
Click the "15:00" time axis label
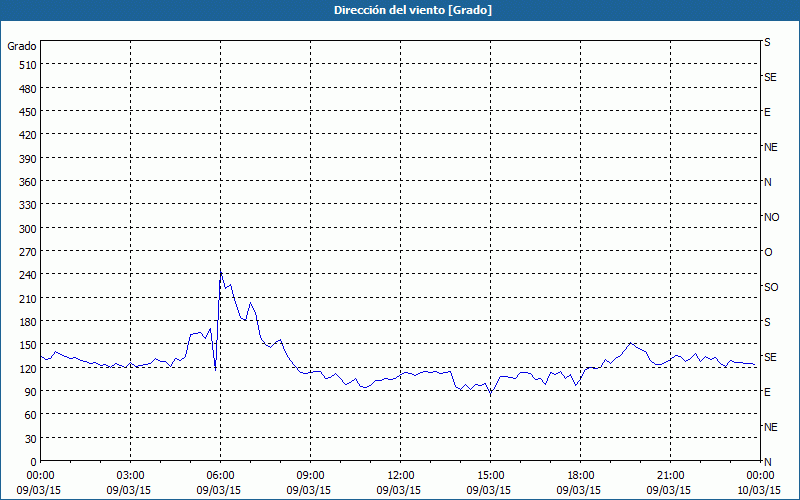coord(491,476)
